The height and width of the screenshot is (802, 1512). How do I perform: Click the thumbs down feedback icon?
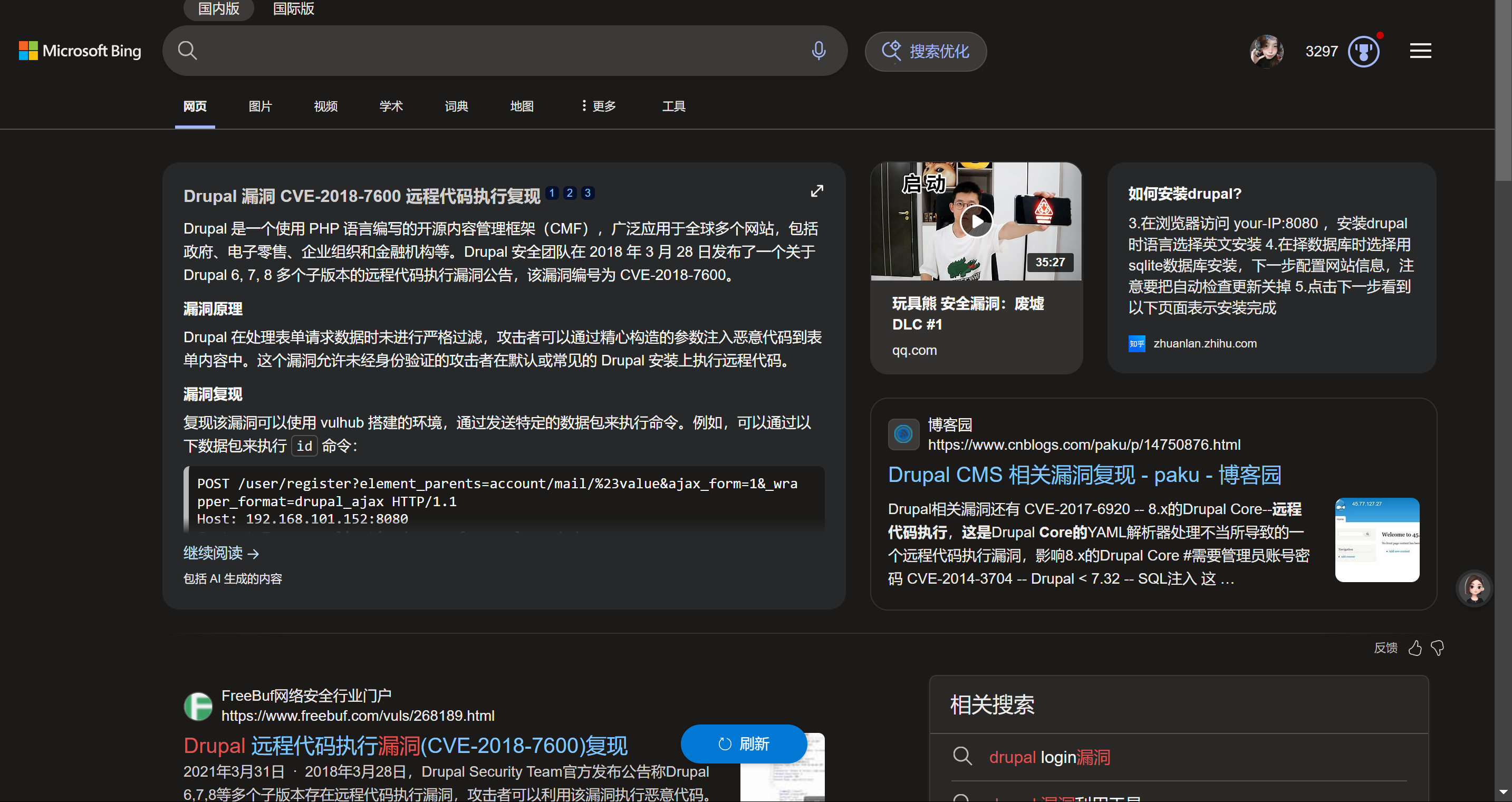pyautogui.click(x=1438, y=648)
